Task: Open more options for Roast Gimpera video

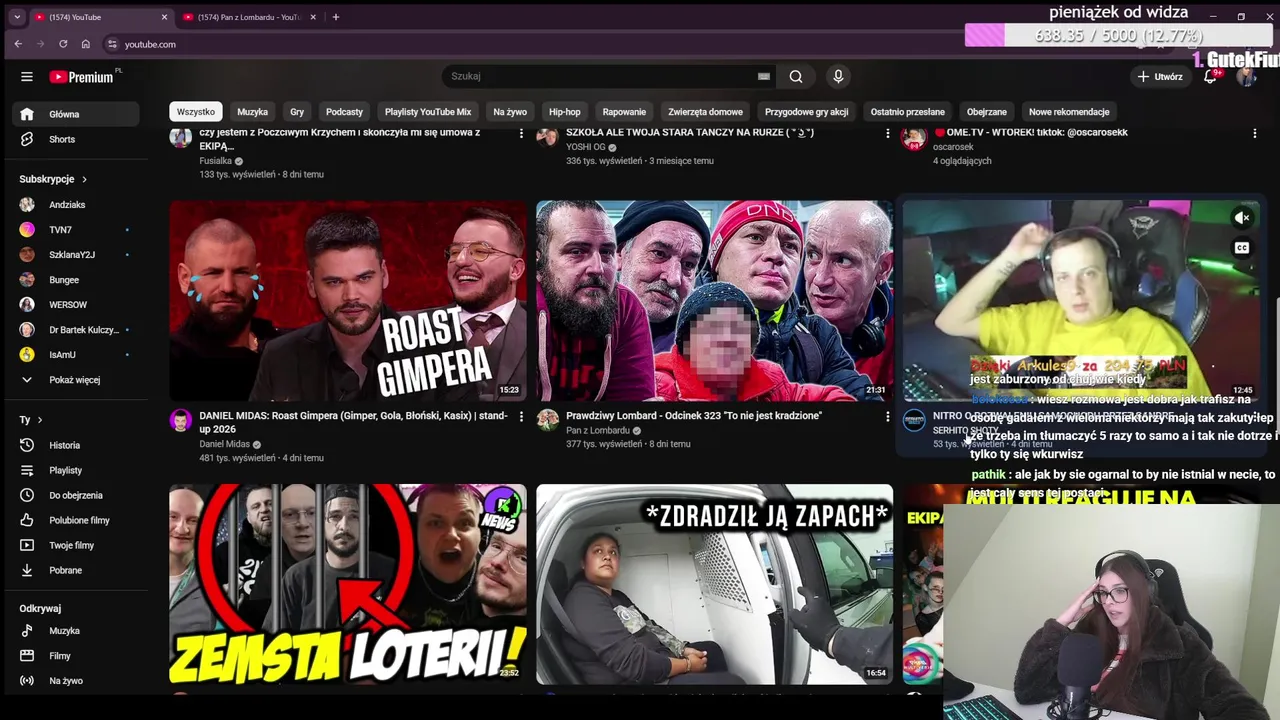Action: tap(521, 416)
